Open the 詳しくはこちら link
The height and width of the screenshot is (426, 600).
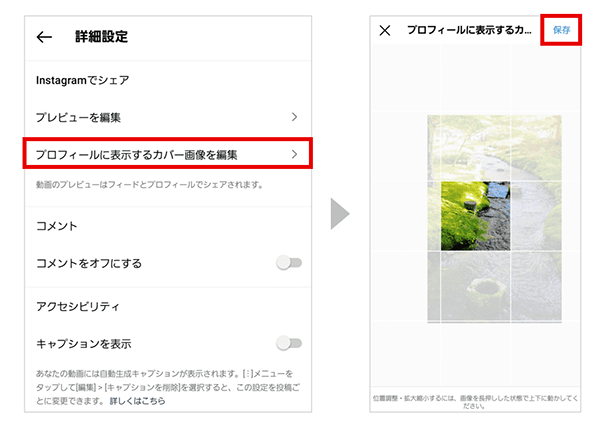[x=137, y=401]
